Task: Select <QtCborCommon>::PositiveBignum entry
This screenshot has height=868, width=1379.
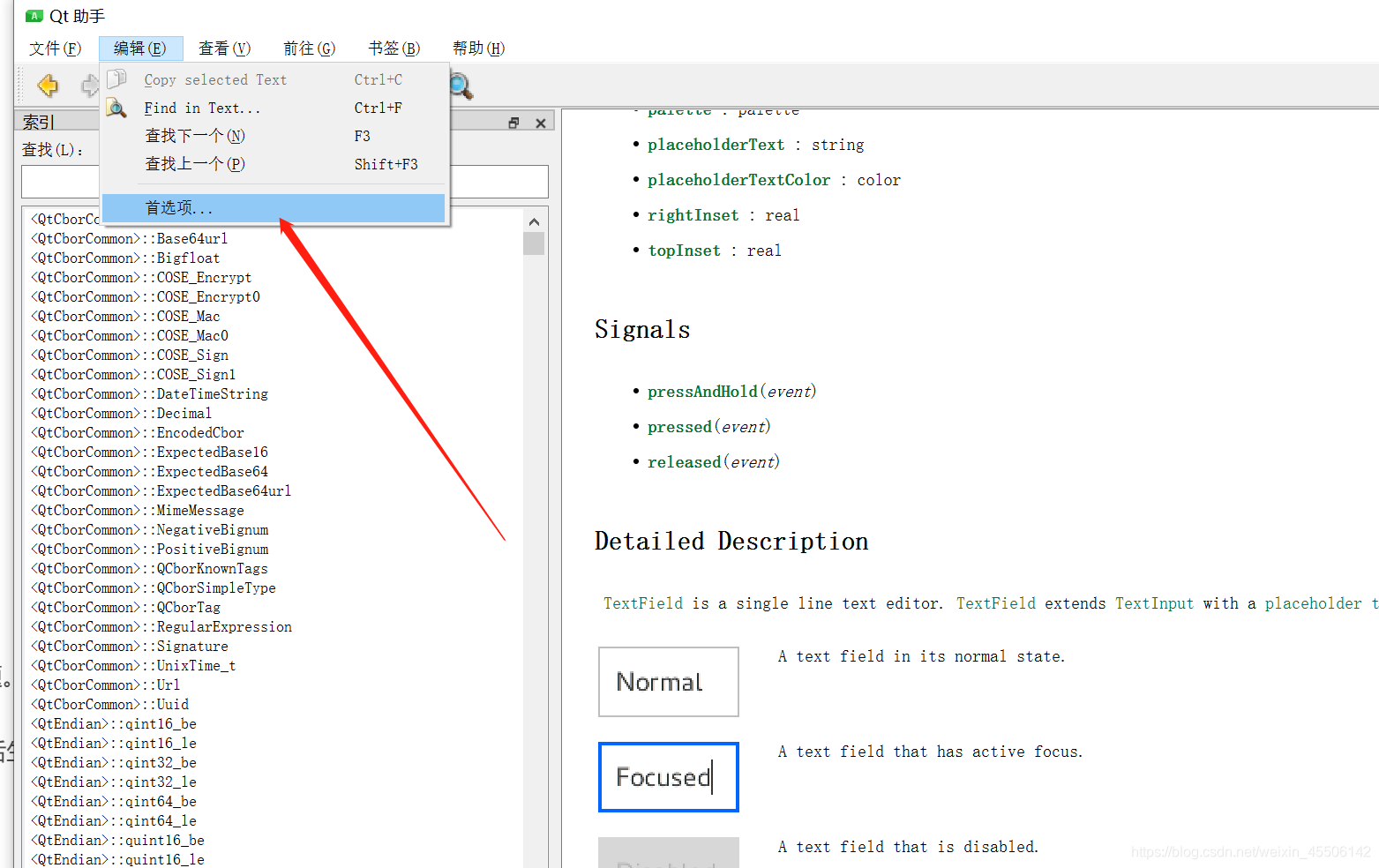Action: point(149,549)
